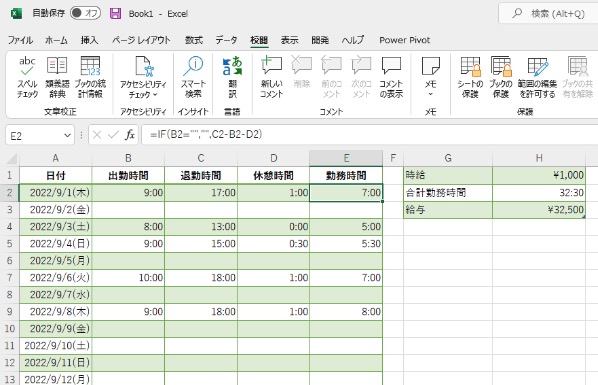
Task: Select the column D header
Action: (273, 158)
